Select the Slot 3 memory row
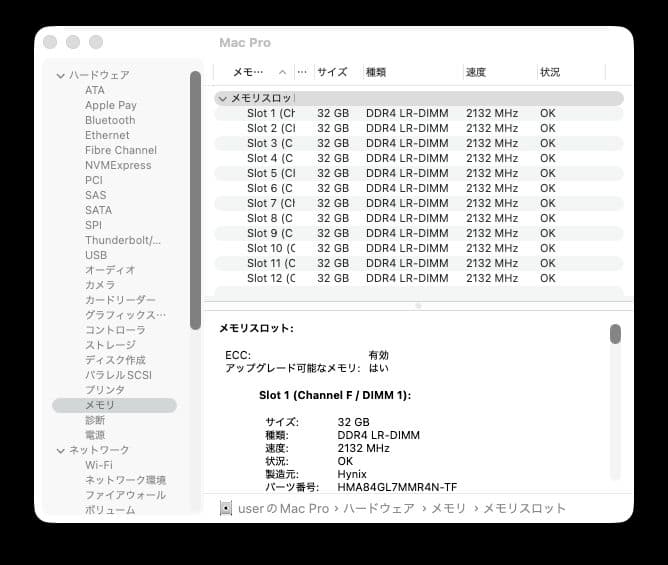668x565 pixels. [x=419, y=143]
